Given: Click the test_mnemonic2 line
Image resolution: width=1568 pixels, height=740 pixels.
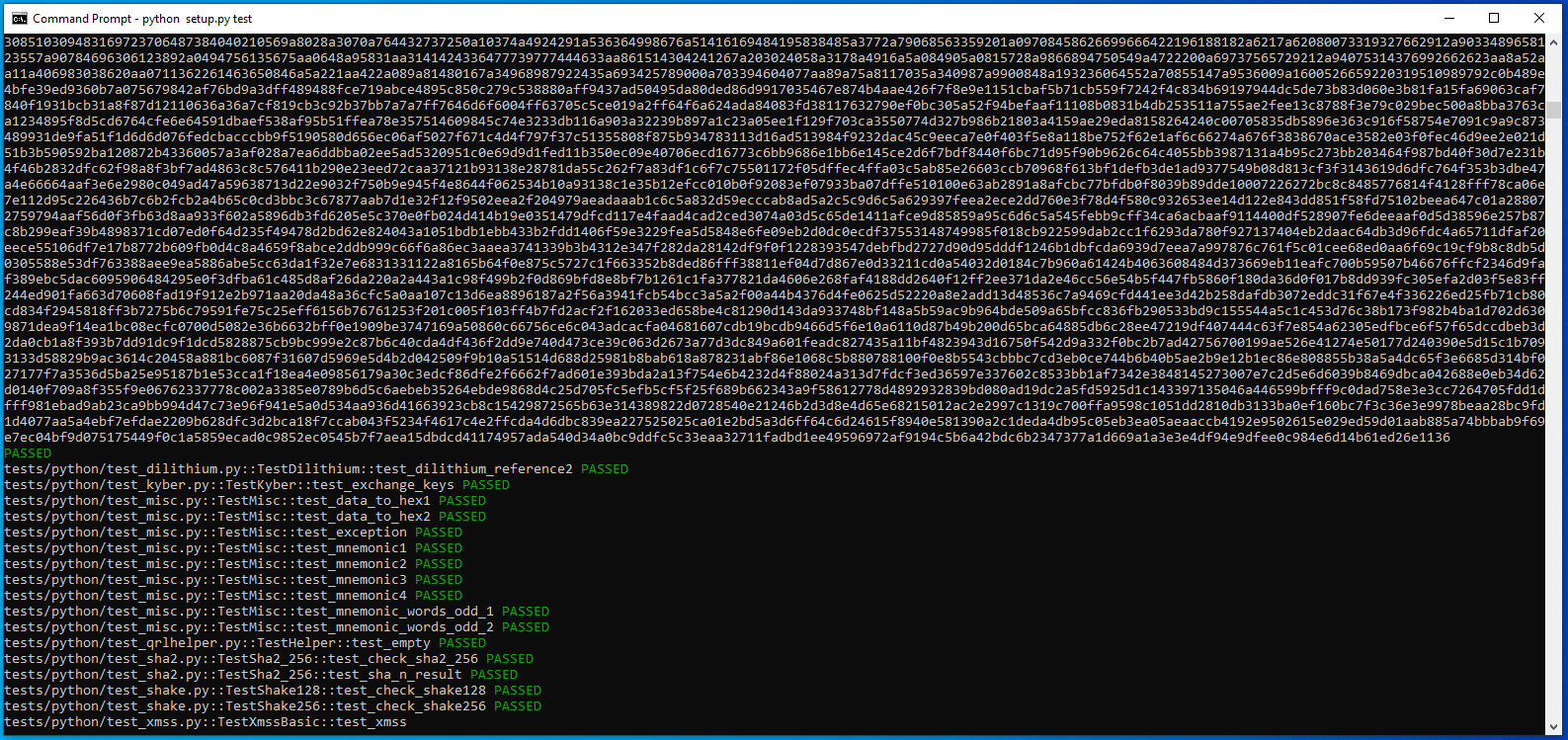Looking at the screenshot, I should click(233, 564).
